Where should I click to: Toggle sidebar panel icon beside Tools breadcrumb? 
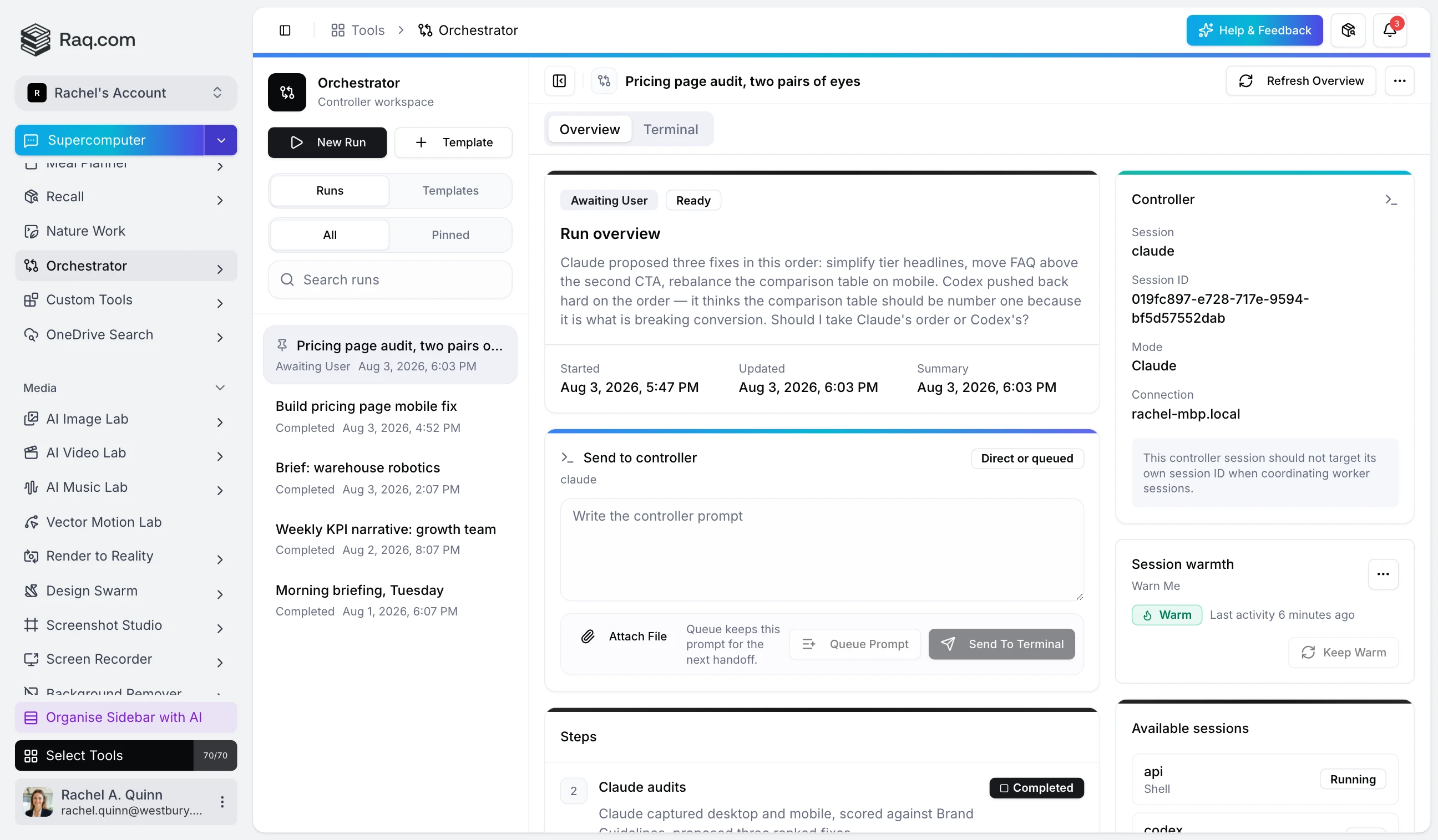pyautogui.click(x=285, y=30)
